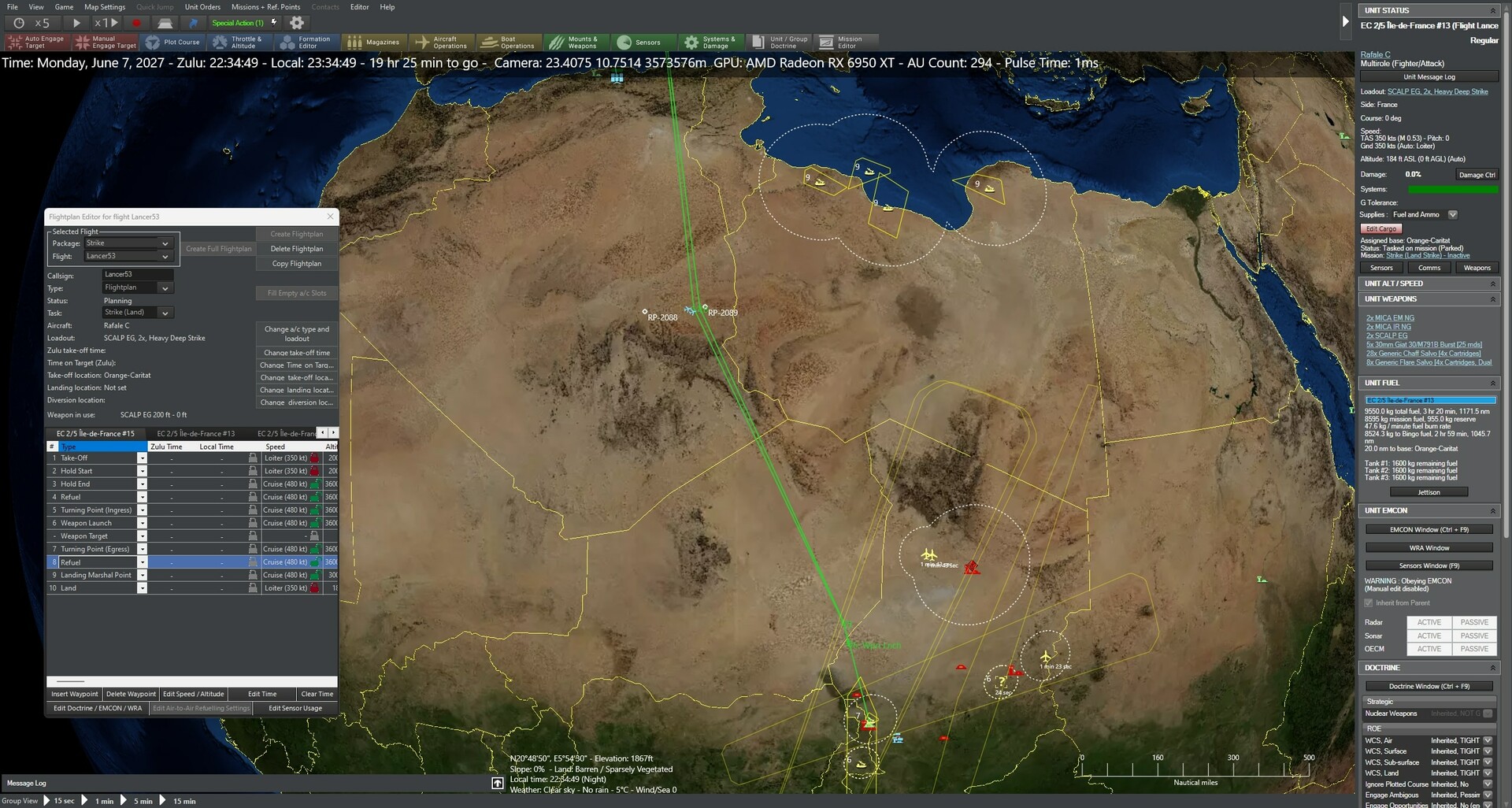Enable Auto Engage Target mode
This screenshot has width=1512, height=808.
[36, 42]
